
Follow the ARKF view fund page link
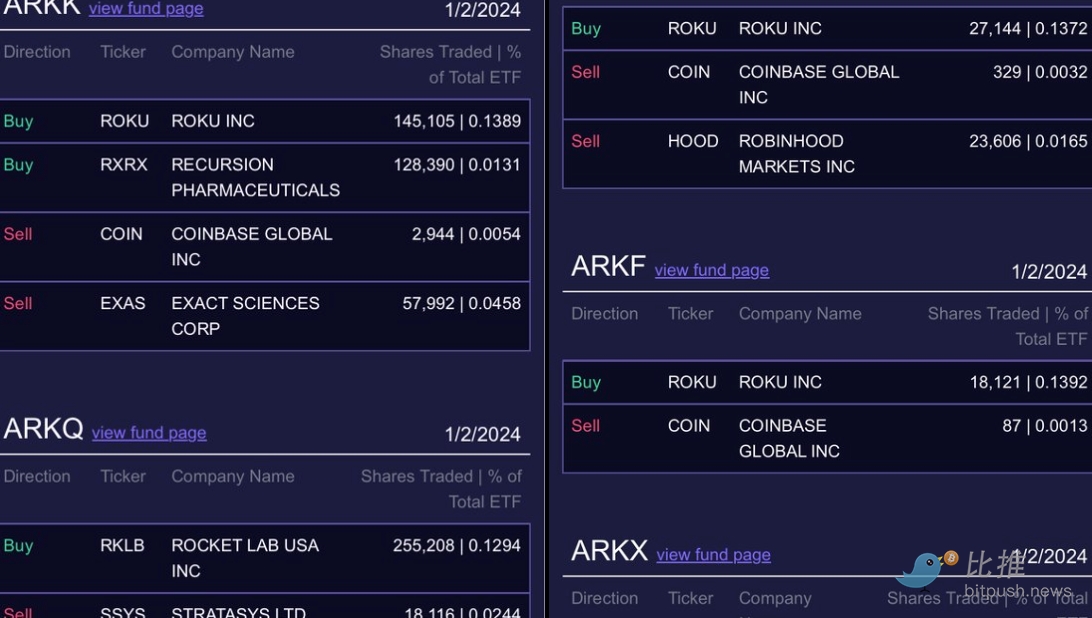click(x=711, y=270)
